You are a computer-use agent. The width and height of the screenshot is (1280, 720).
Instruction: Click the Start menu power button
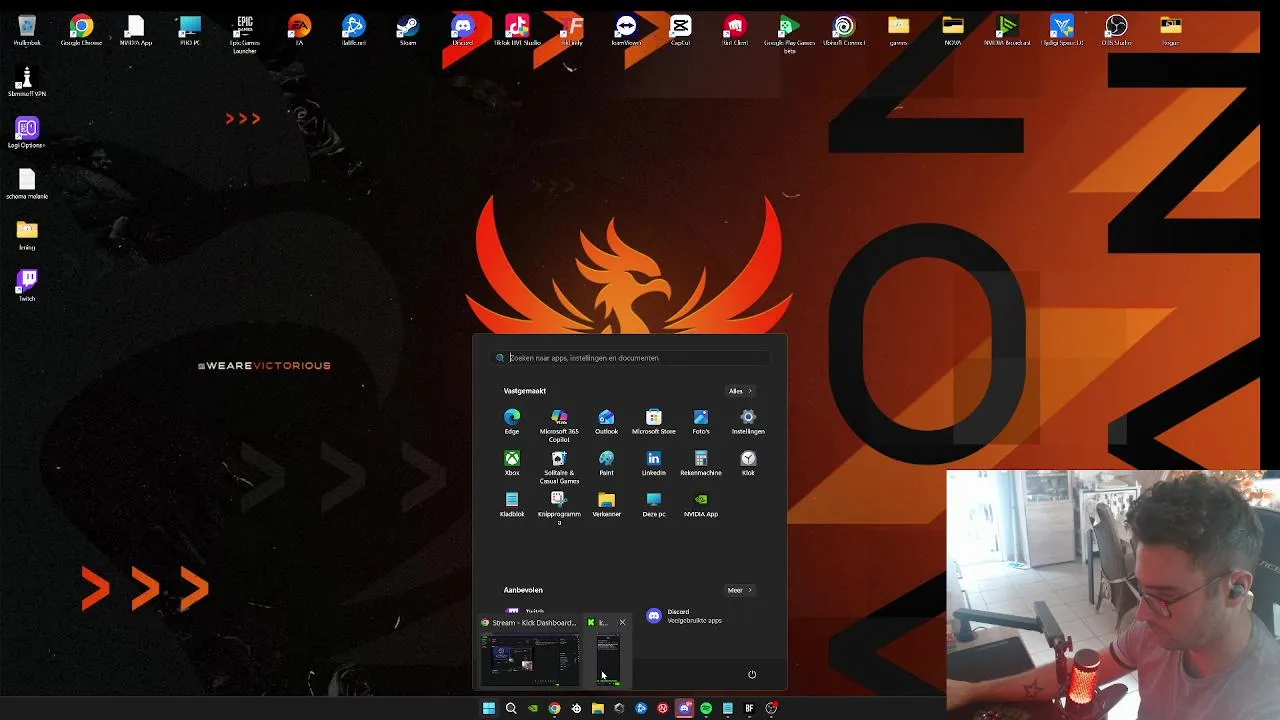pos(752,674)
